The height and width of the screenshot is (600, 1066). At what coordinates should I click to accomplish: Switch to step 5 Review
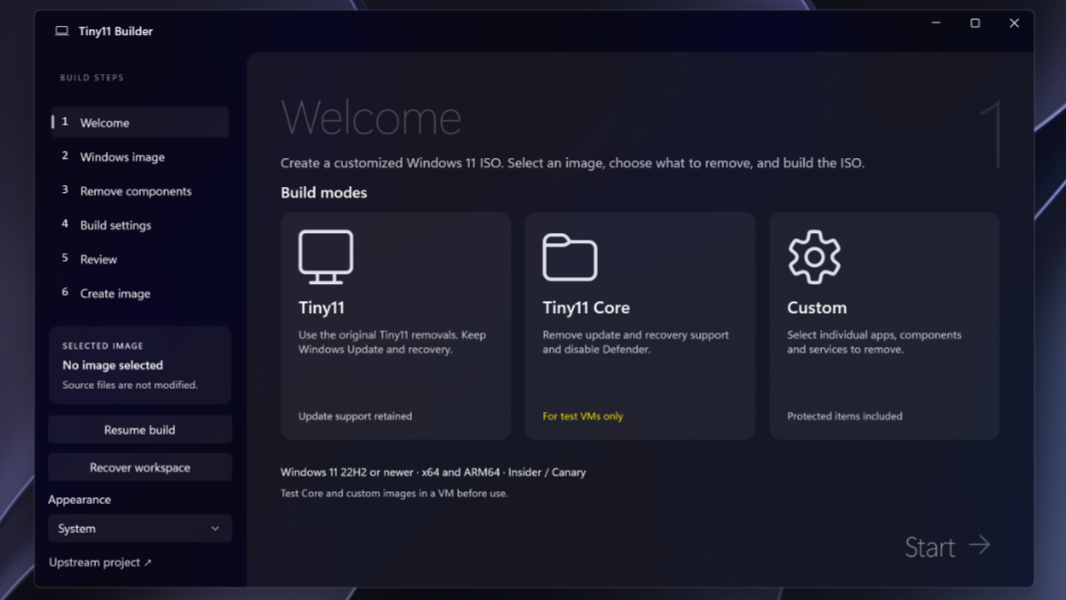pyautogui.click(x=140, y=259)
